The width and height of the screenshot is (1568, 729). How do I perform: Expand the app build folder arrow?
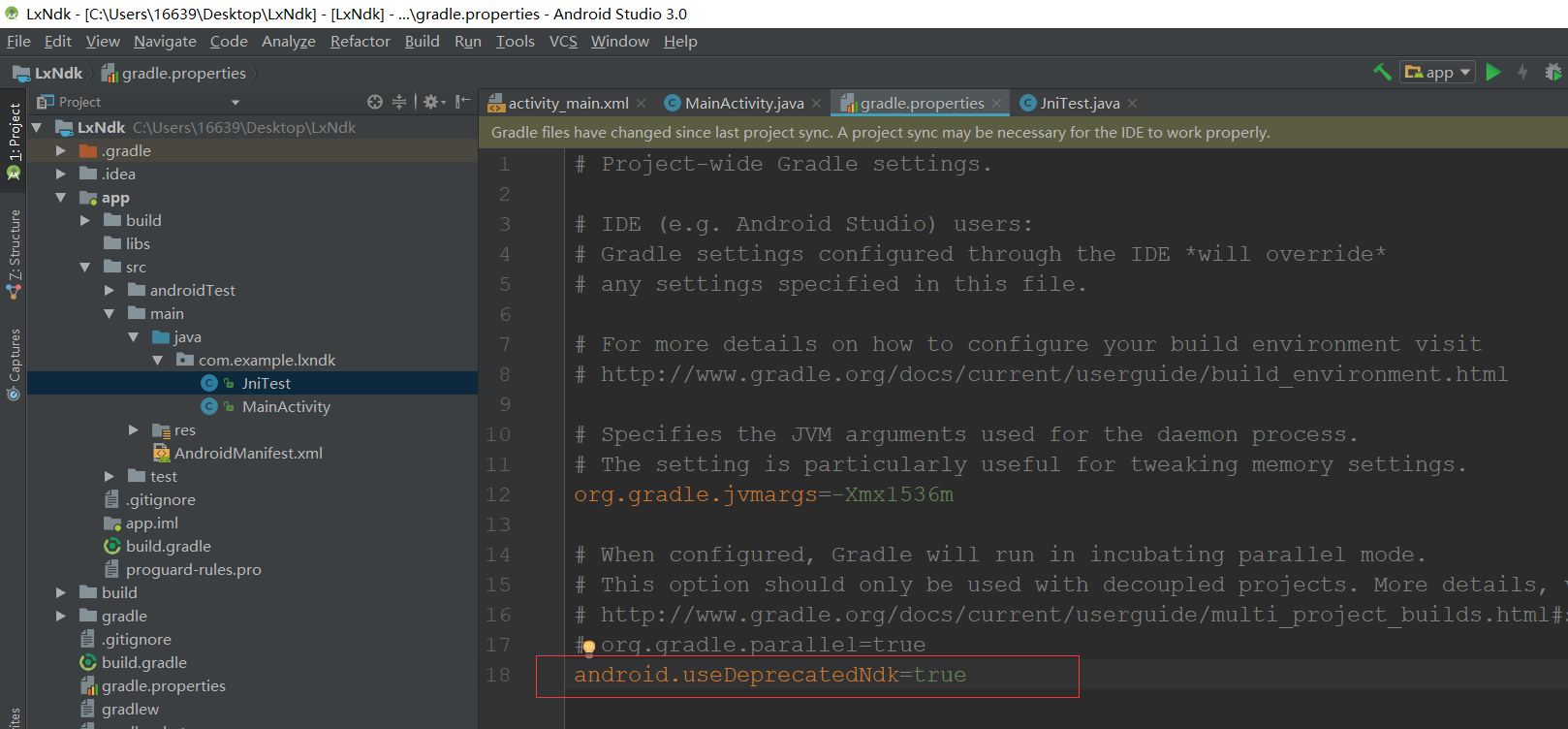(x=85, y=220)
